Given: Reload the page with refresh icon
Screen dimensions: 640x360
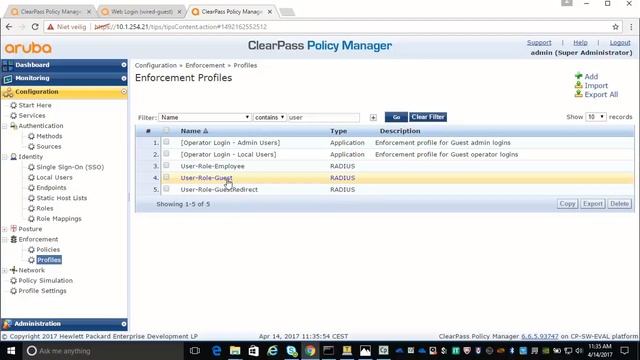Looking at the screenshot, I should [x=35, y=27].
